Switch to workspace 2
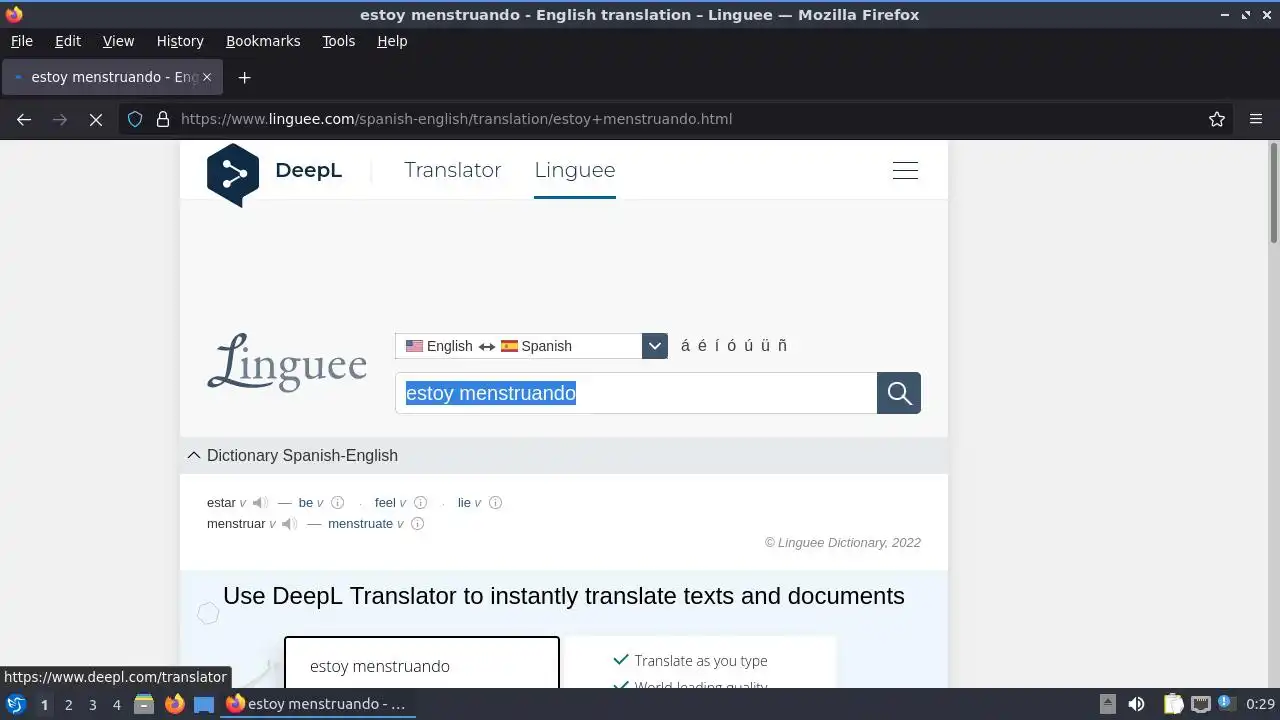The width and height of the screenshot is (1280, 720). pos(68,704)
